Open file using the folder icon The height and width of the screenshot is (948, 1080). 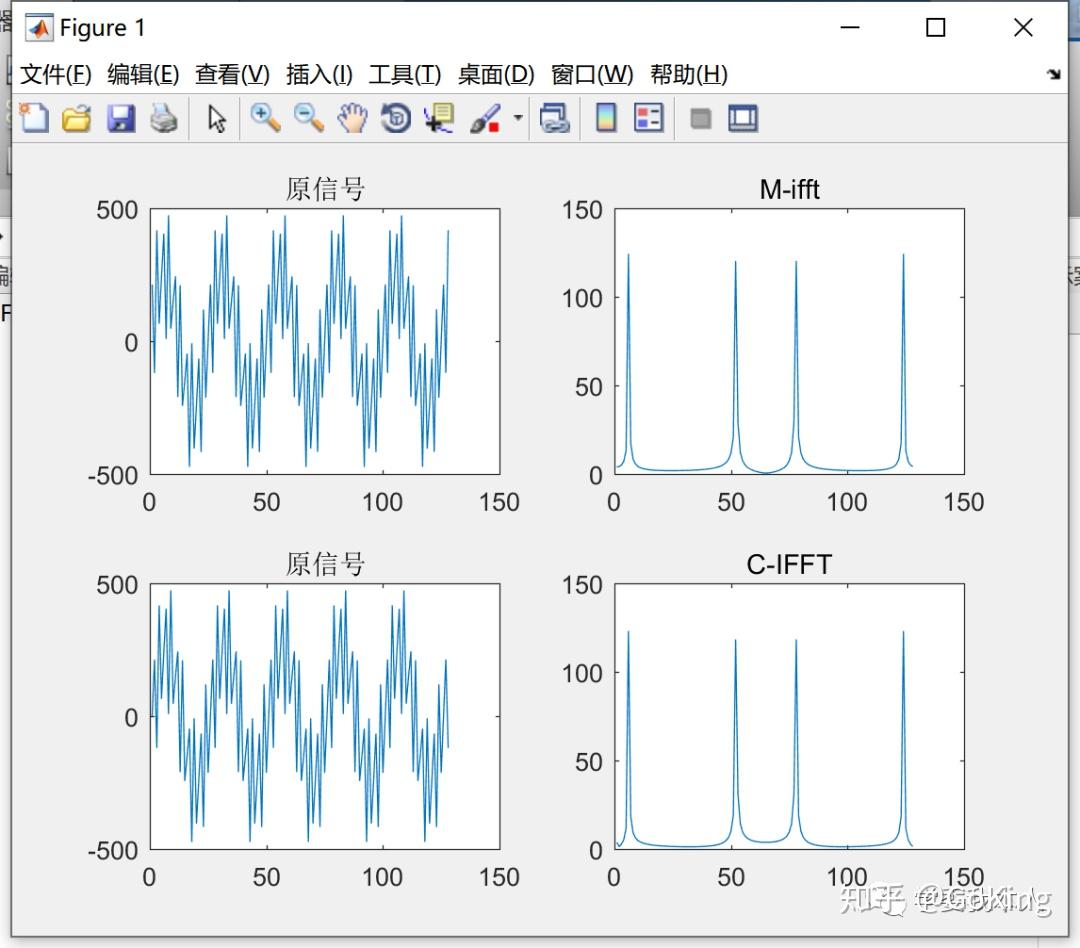[x=76, y=118]
